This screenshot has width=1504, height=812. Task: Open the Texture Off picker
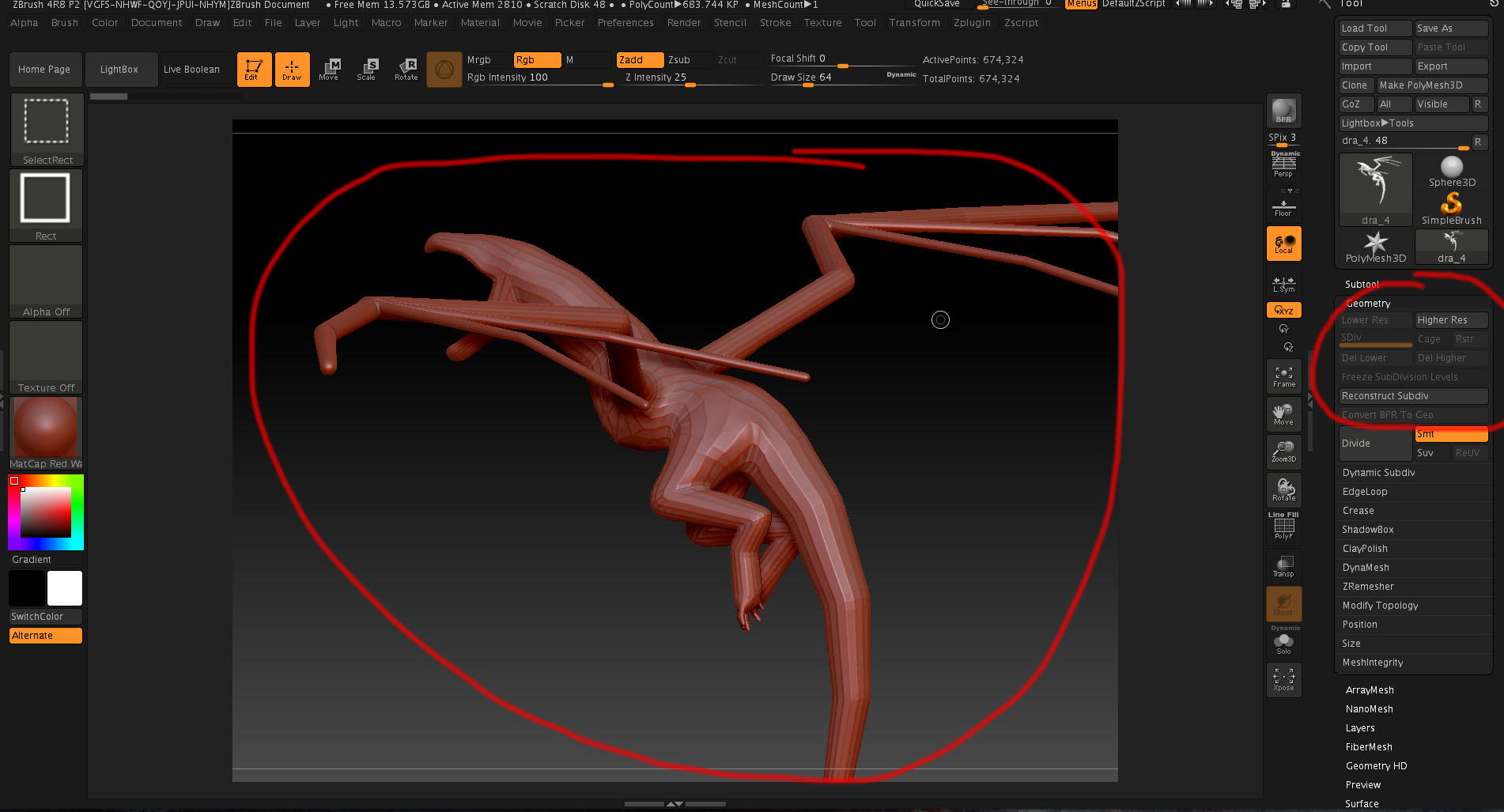[x=46, y=357]
